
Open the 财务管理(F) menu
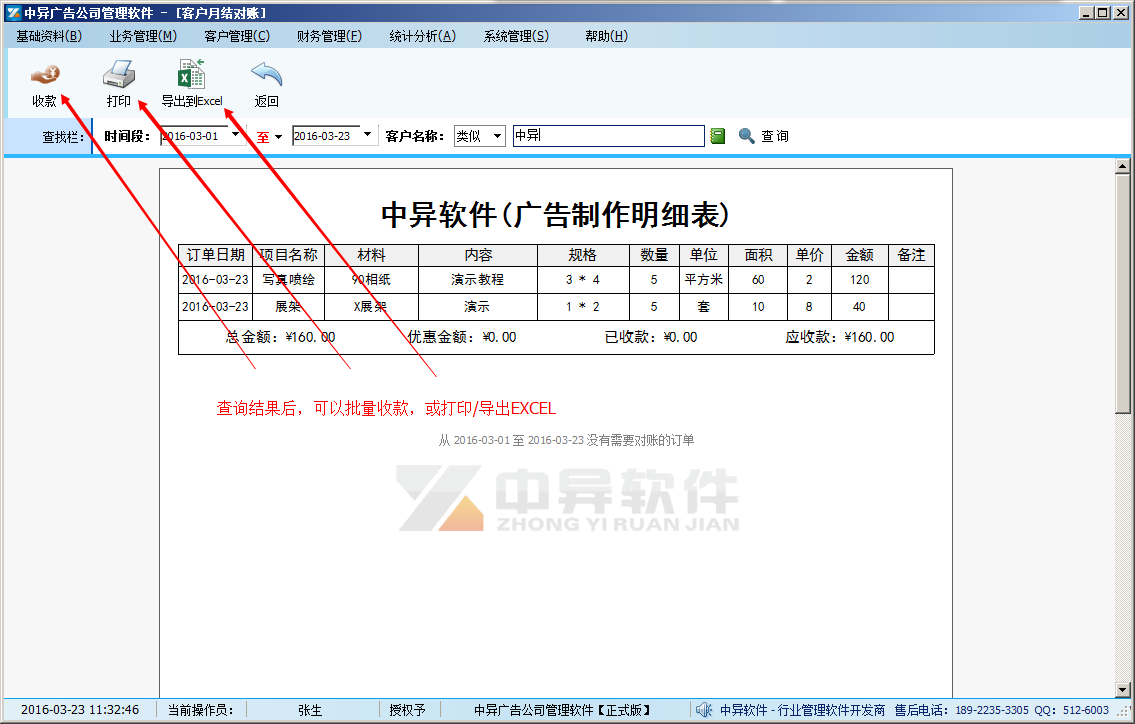329,35
